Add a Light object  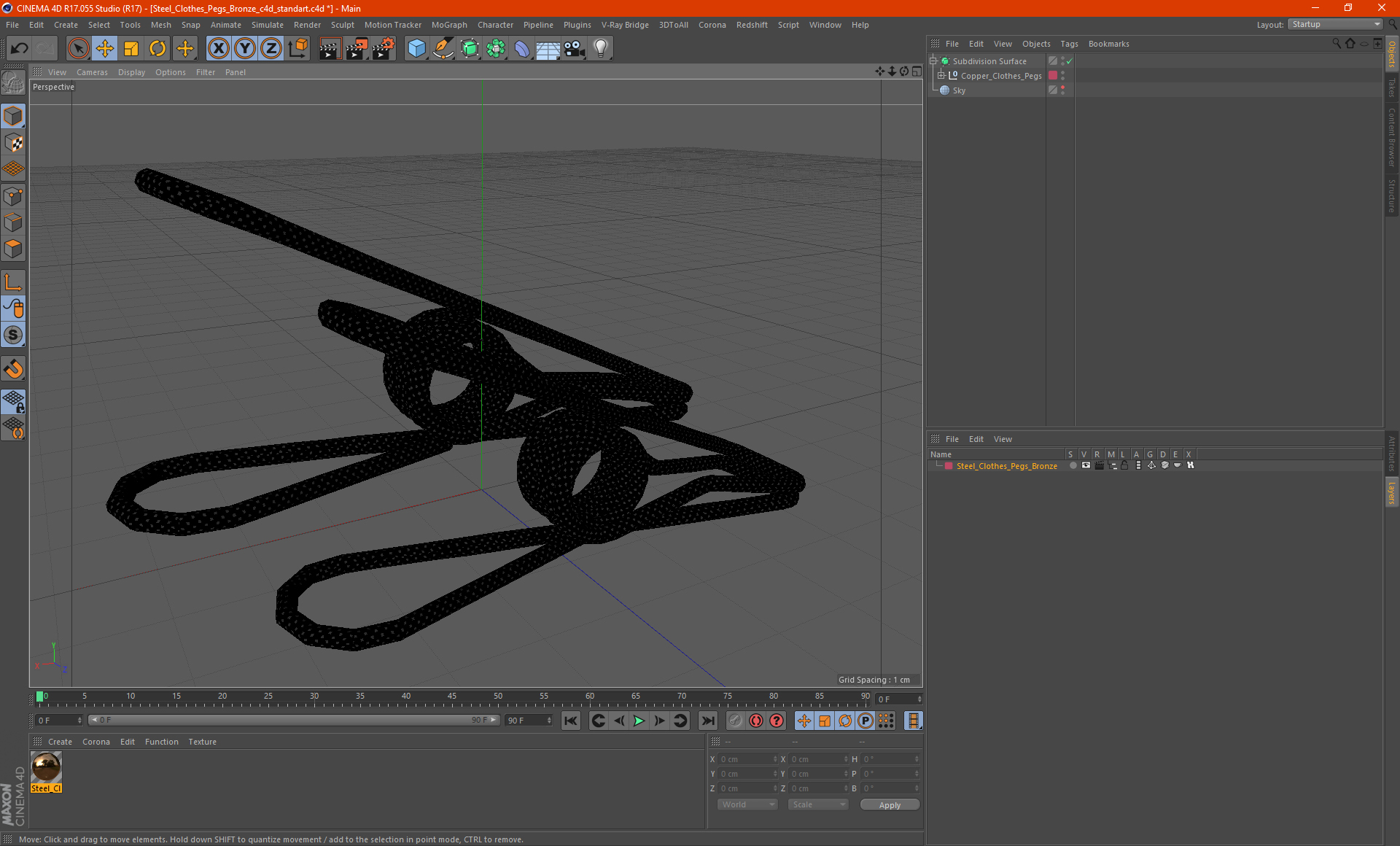tap(601, 49)
